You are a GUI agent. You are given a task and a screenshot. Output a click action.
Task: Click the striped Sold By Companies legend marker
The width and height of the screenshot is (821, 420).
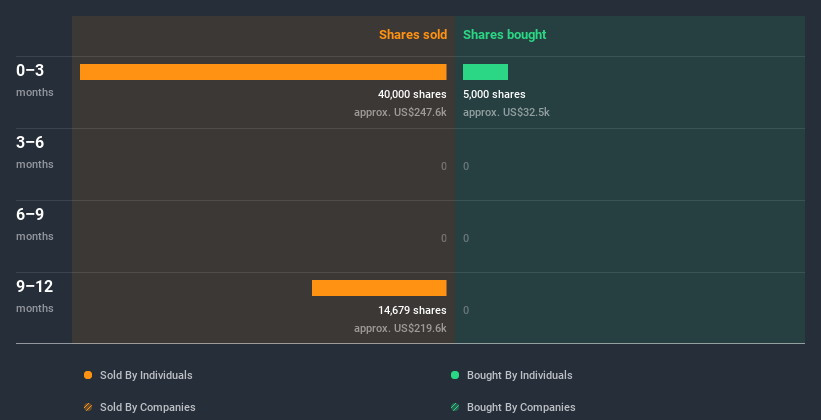point(88,407)
